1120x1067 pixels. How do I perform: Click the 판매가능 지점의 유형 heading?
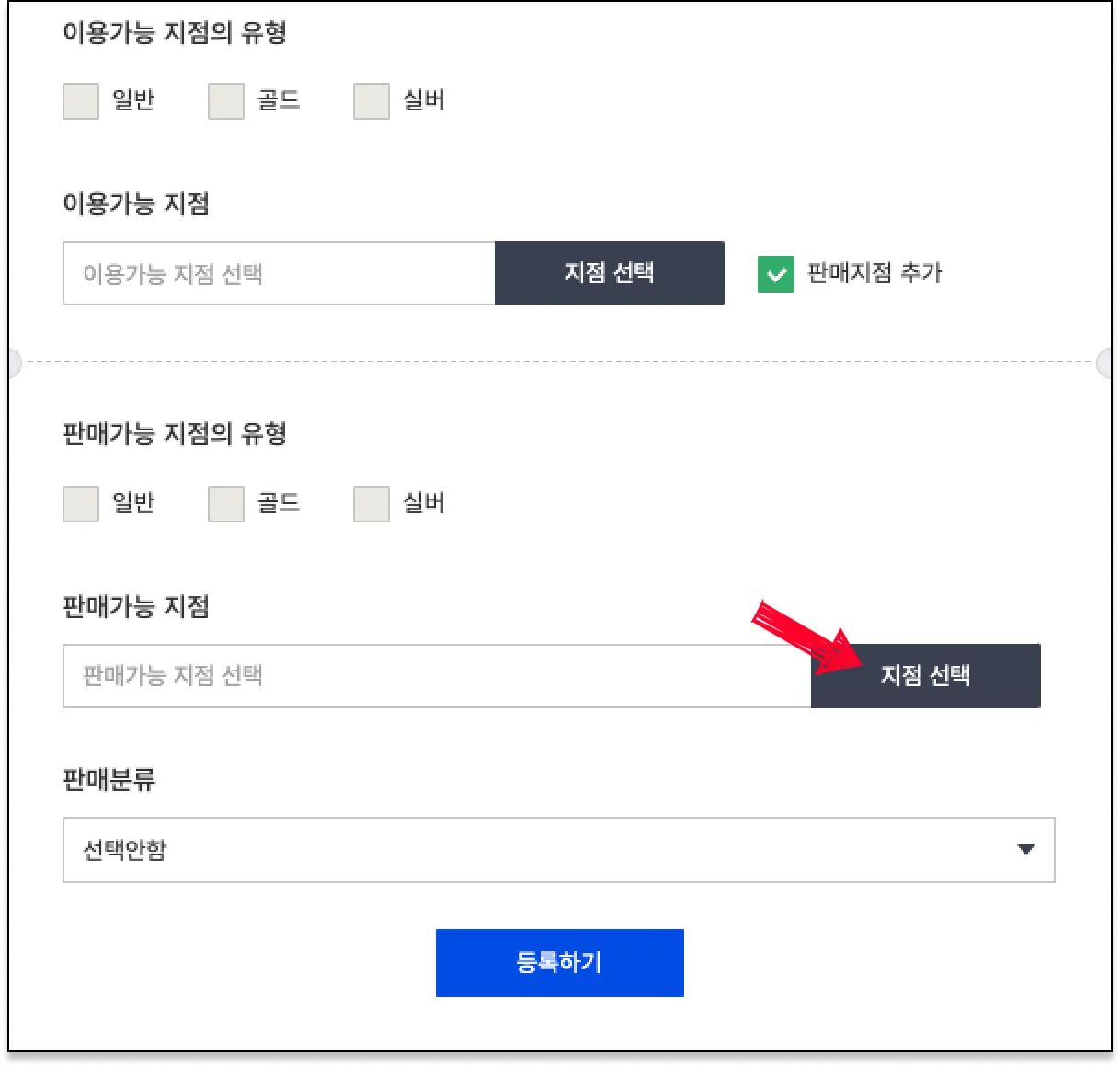tap(175, 433)
